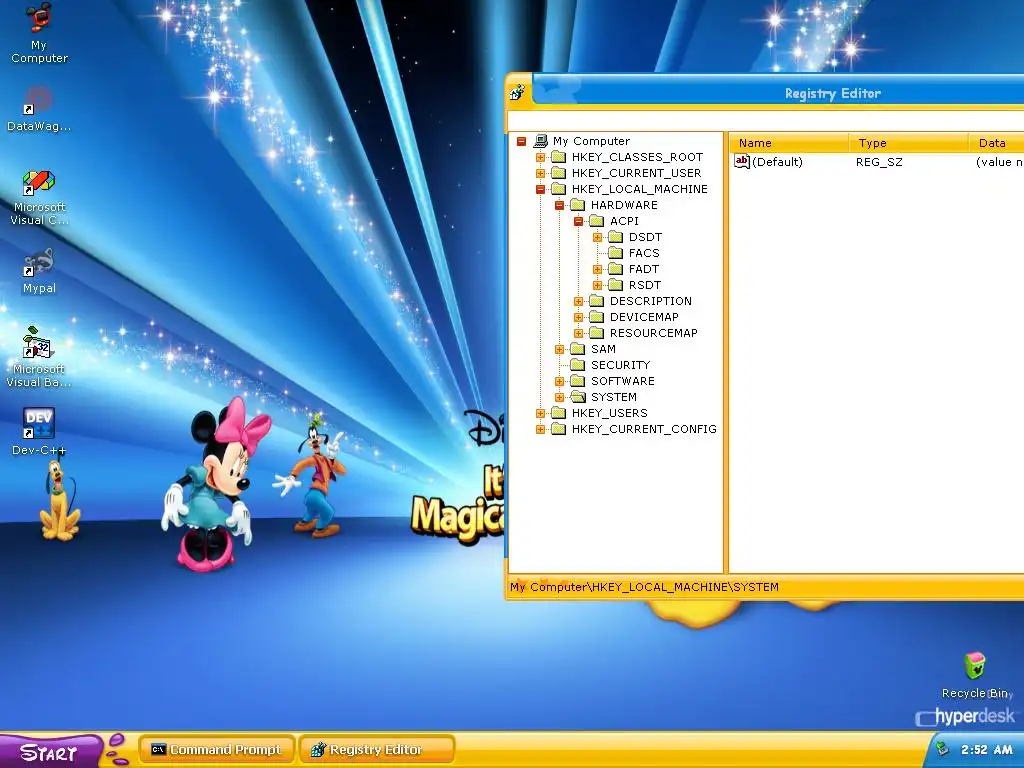
Task: Expand the HKEY_CURRENT_CONFIG node
Action: (540, 429)
